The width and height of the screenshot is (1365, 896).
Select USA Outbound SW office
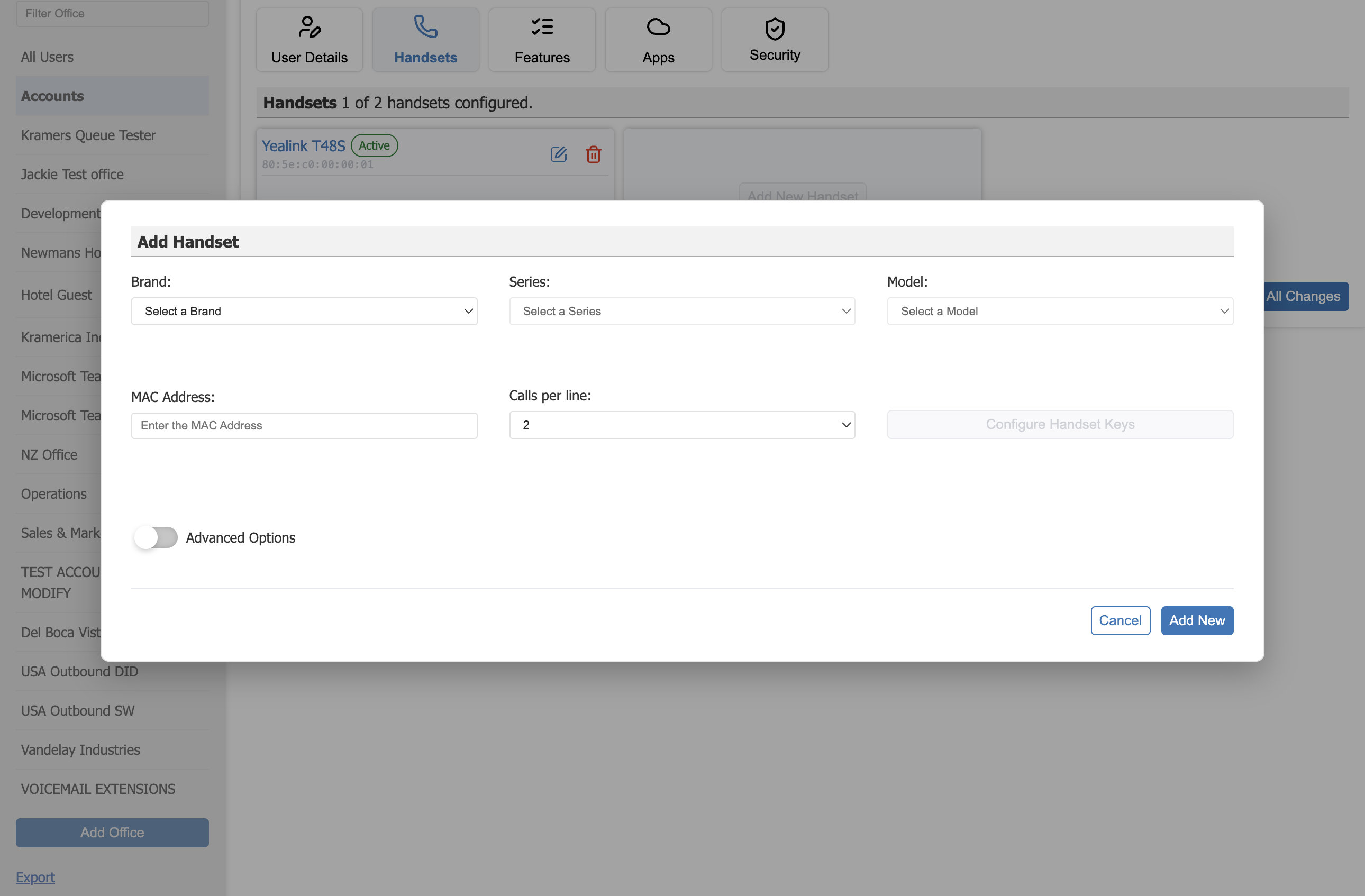point(112,710)
